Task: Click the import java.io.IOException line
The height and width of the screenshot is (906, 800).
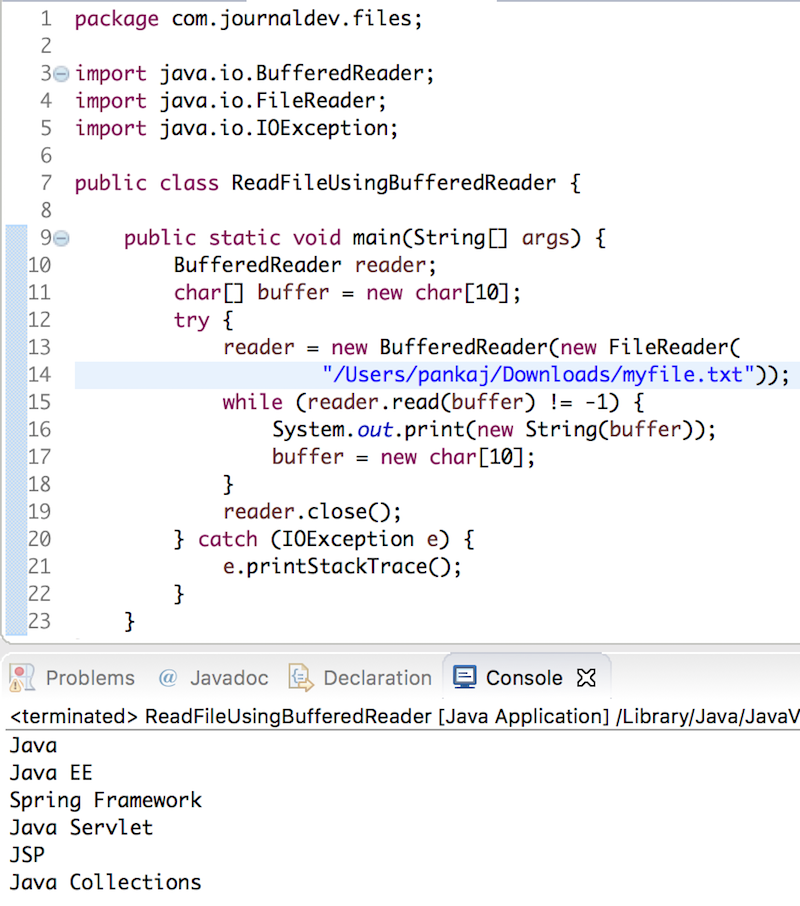Action: point(236,128)
